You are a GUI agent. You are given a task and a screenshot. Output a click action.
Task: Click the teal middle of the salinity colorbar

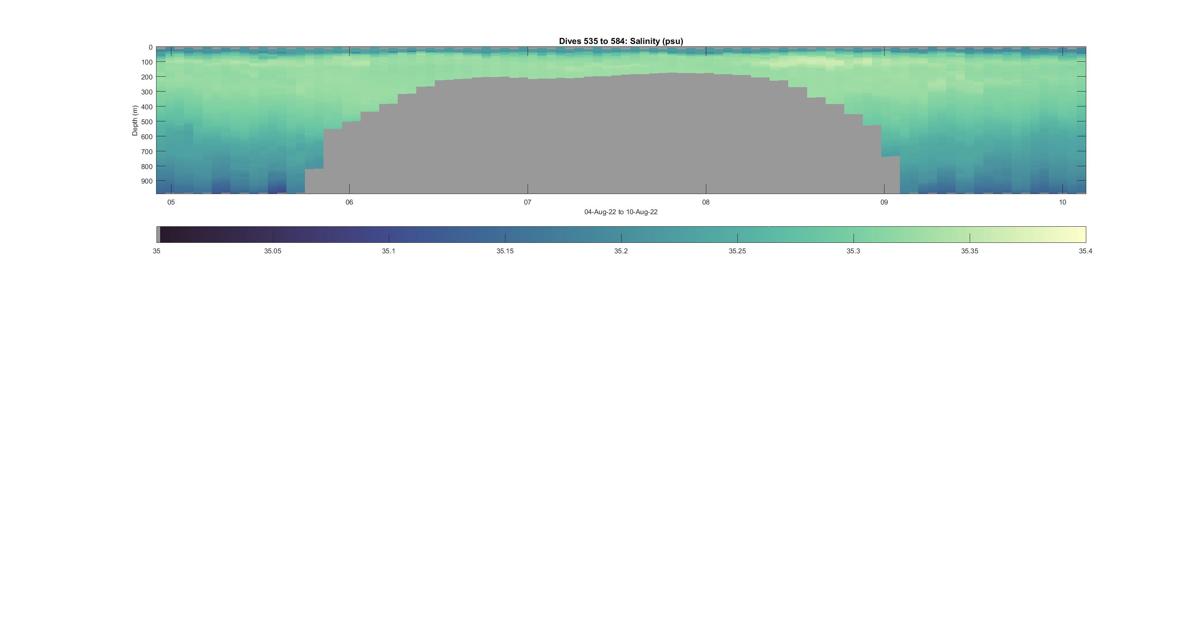click(621, 234)
